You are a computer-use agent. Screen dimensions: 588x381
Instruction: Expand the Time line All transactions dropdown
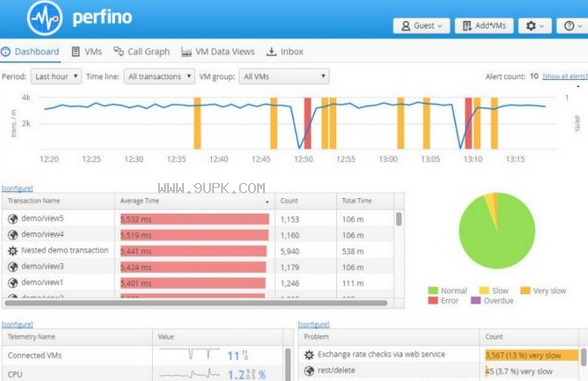coord(159,76)
